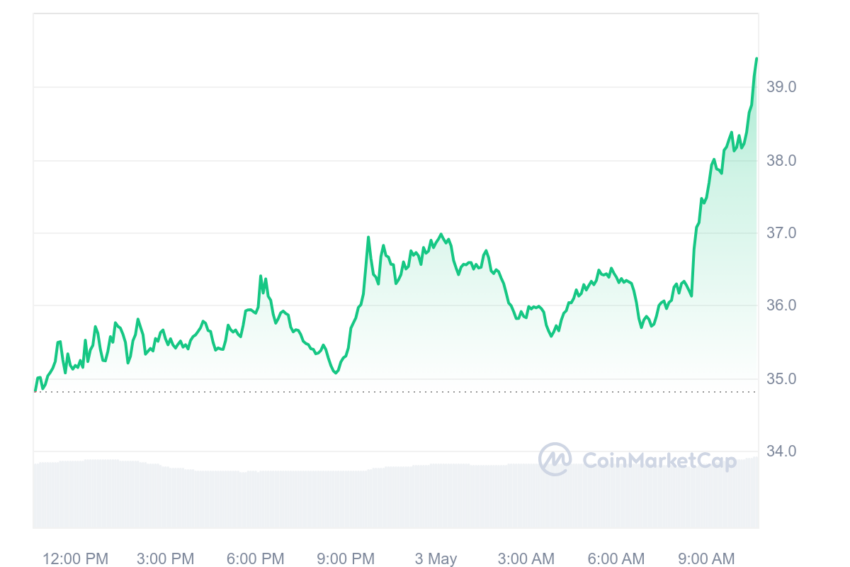Click the 38.0 price axis label
Viewport: 850px width, 567px height.
point(781,160)
